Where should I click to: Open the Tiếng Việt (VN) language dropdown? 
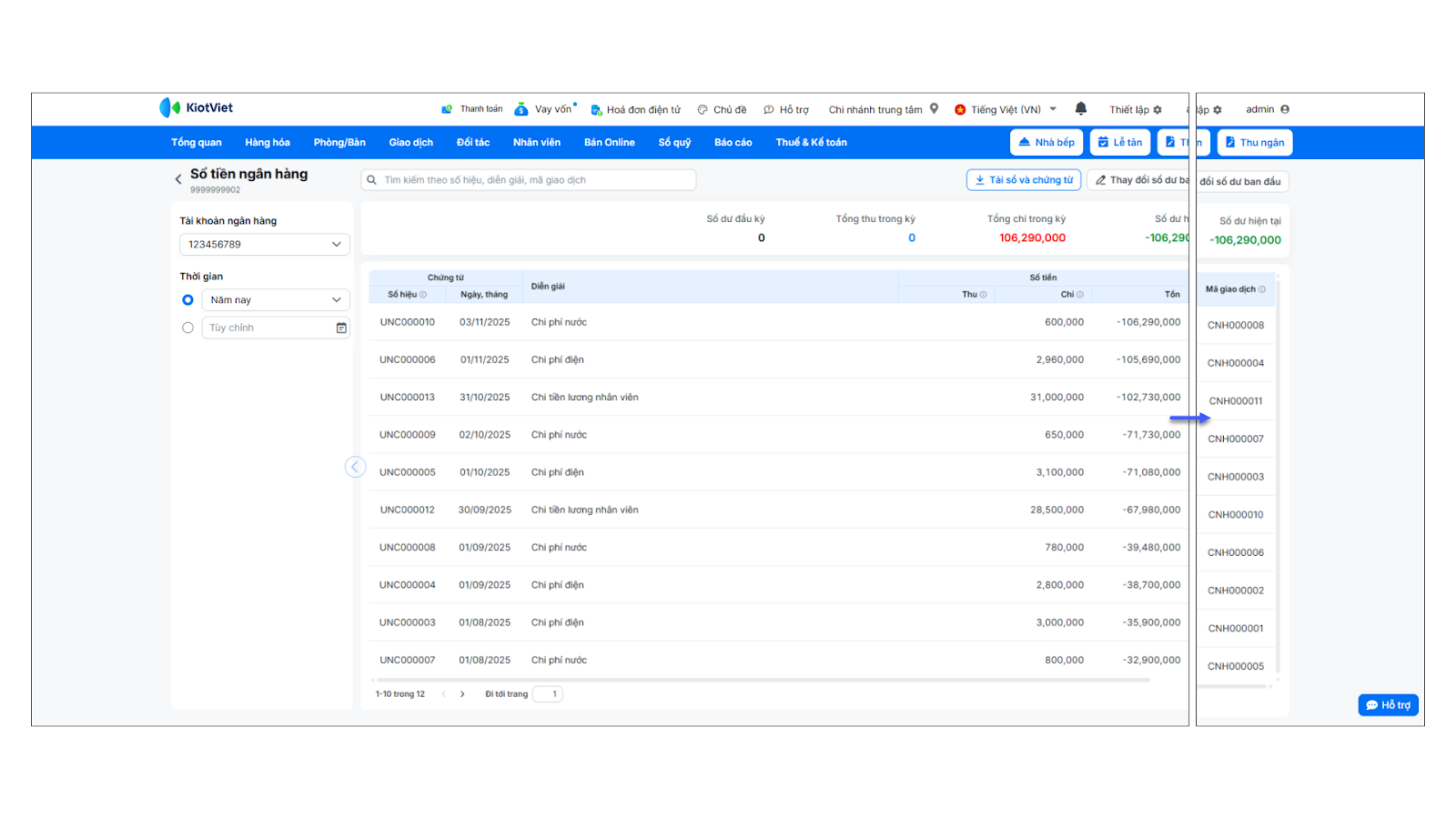pos(1006,109)
